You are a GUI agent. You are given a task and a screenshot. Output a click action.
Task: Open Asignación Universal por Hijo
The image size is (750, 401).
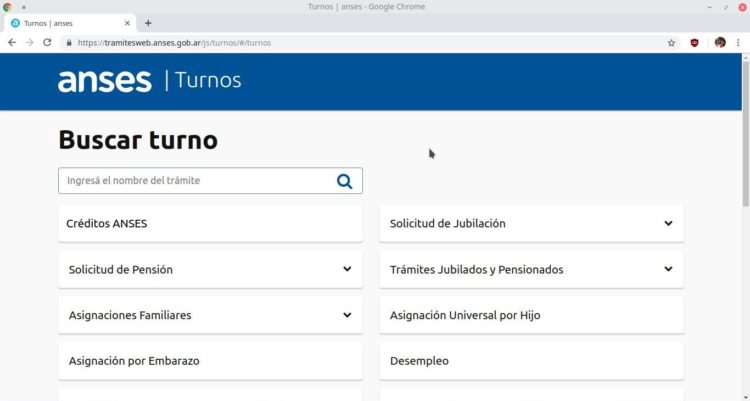[531, 315]
